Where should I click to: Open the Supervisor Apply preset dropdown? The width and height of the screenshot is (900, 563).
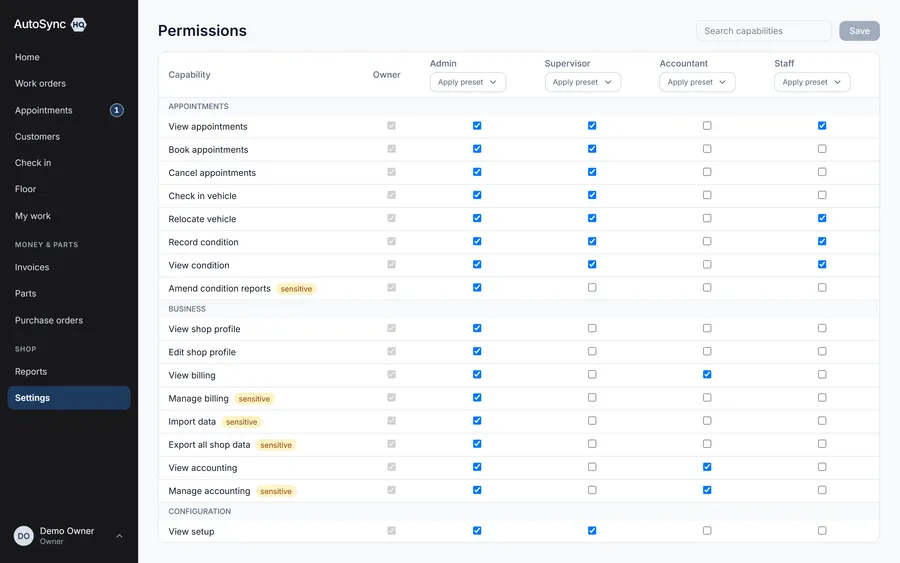583,82
